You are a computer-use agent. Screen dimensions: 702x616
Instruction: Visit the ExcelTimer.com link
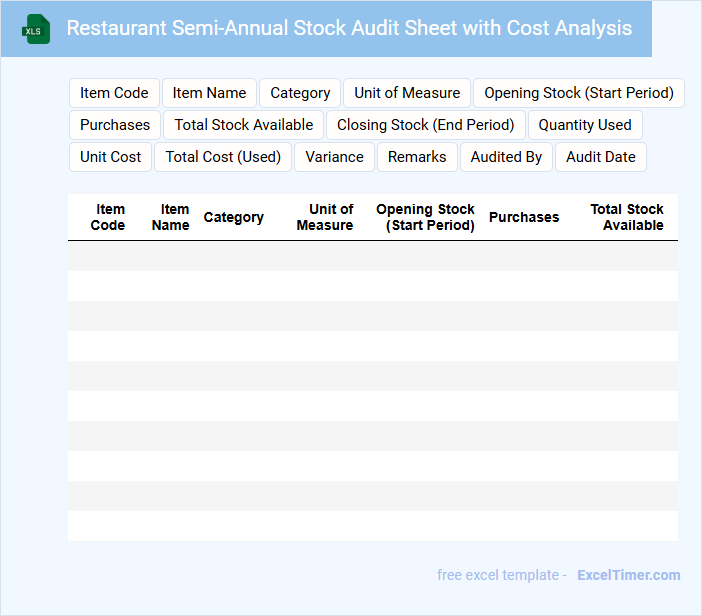[x=628, y=575]
